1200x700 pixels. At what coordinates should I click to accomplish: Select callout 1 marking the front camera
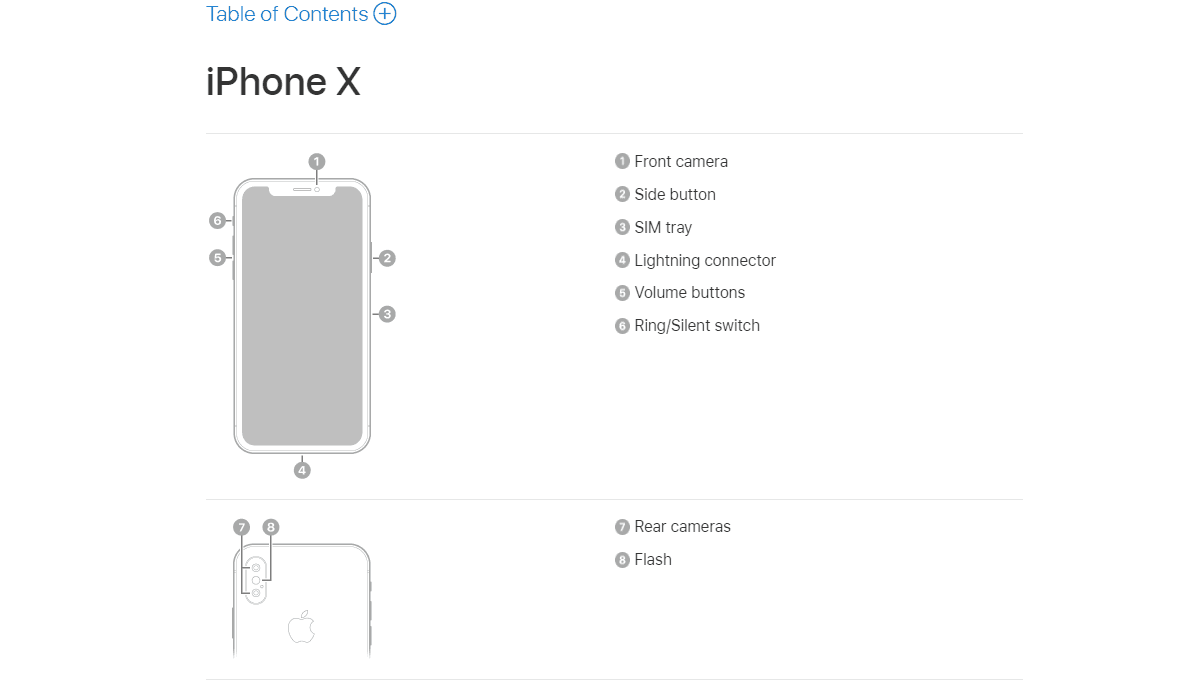click(x=316, y=160)
